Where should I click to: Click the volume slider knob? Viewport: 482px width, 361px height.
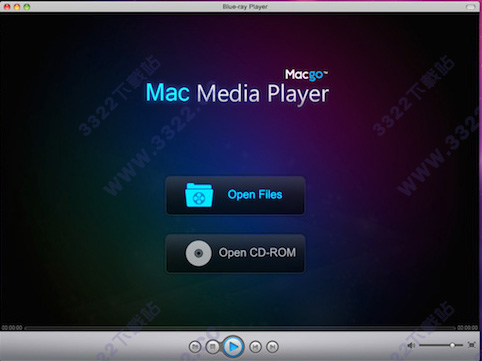tap(452, 345)
